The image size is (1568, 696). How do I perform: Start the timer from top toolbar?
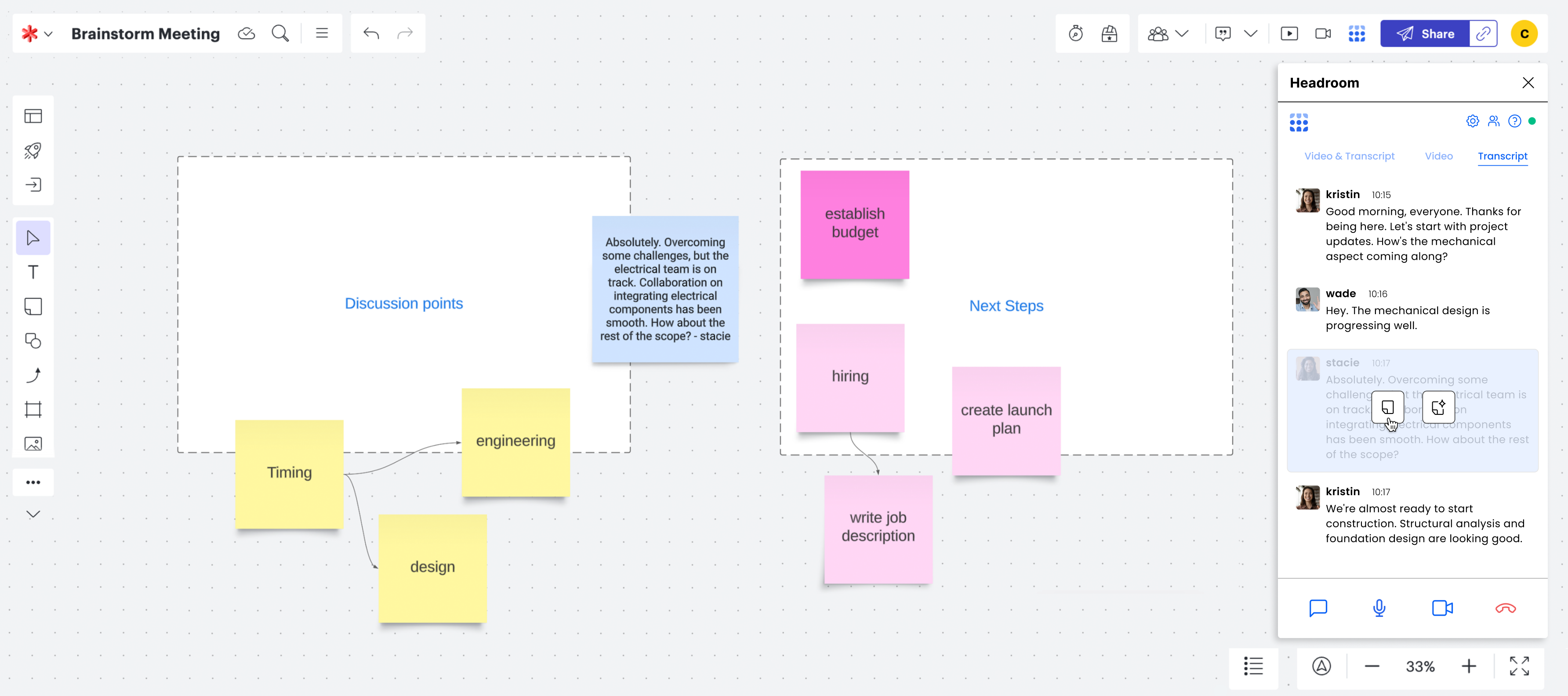pos(1075,33)
